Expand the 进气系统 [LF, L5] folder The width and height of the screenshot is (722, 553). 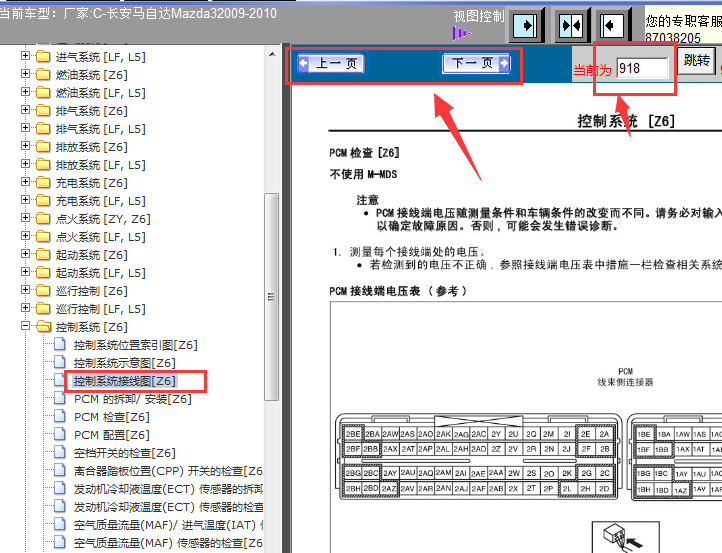25,56
